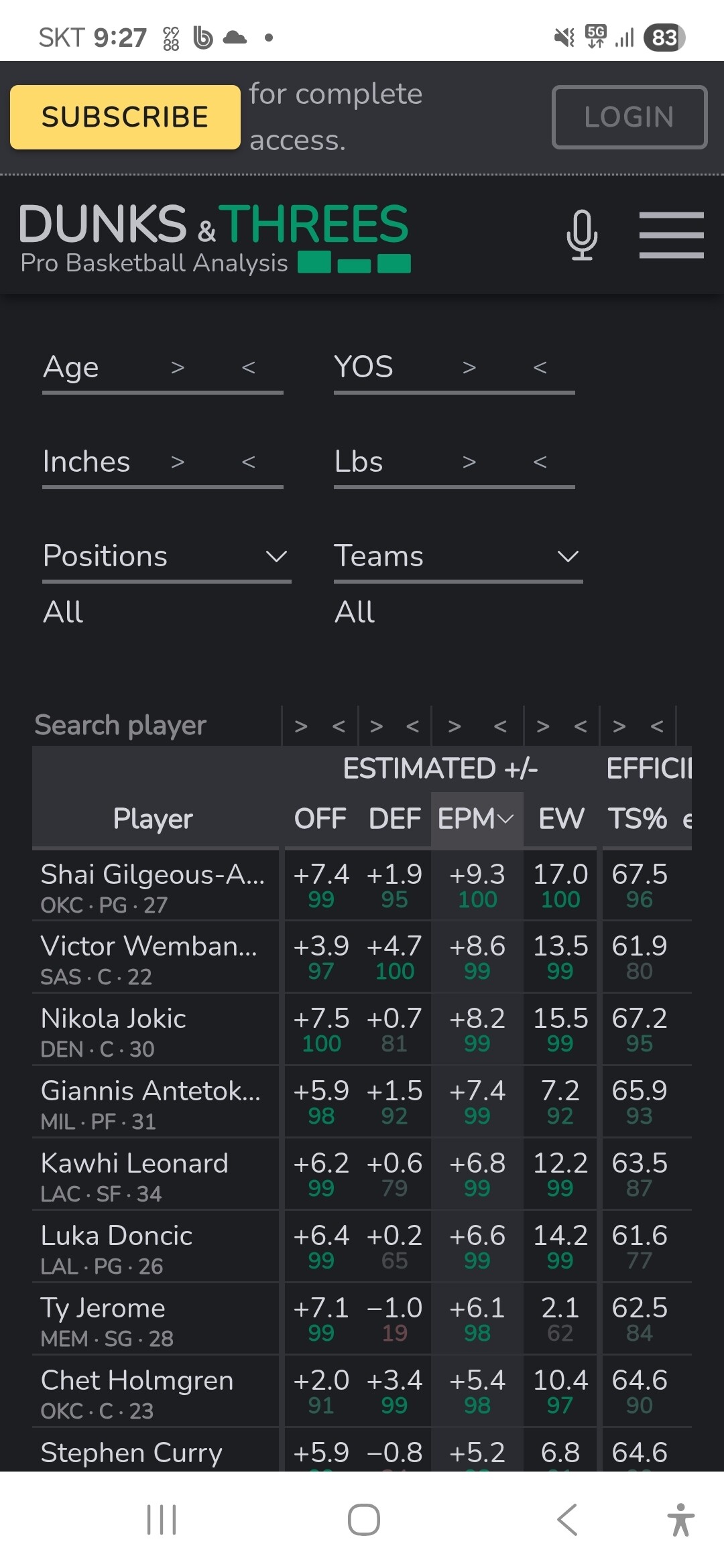
Task: Tap the Android home button
Action: [363, 1519]
